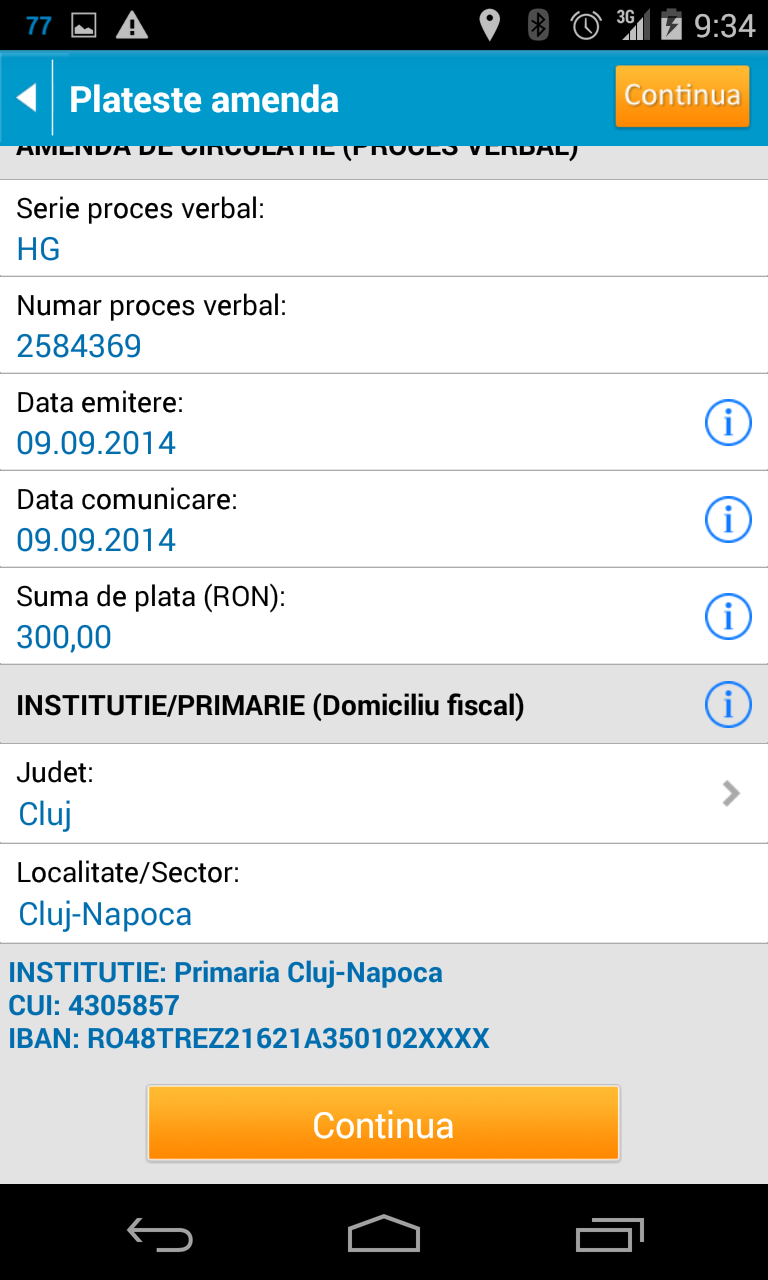Open info for Institutie/Primarie section

[728, 705]
